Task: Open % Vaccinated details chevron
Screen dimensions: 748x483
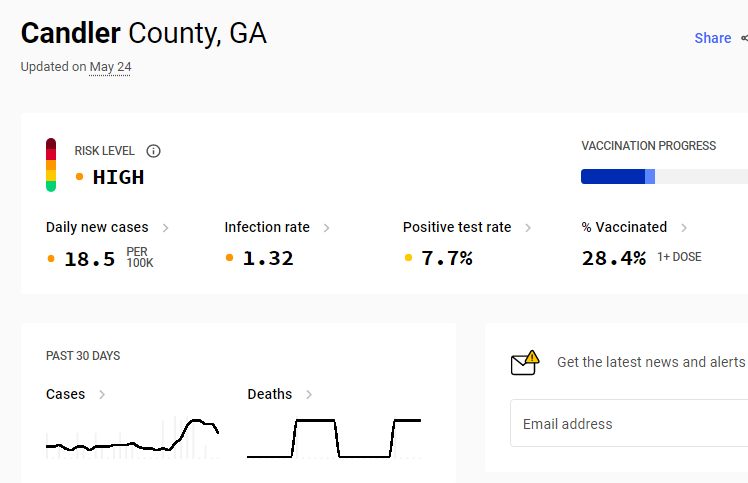Action: point(684,228)
